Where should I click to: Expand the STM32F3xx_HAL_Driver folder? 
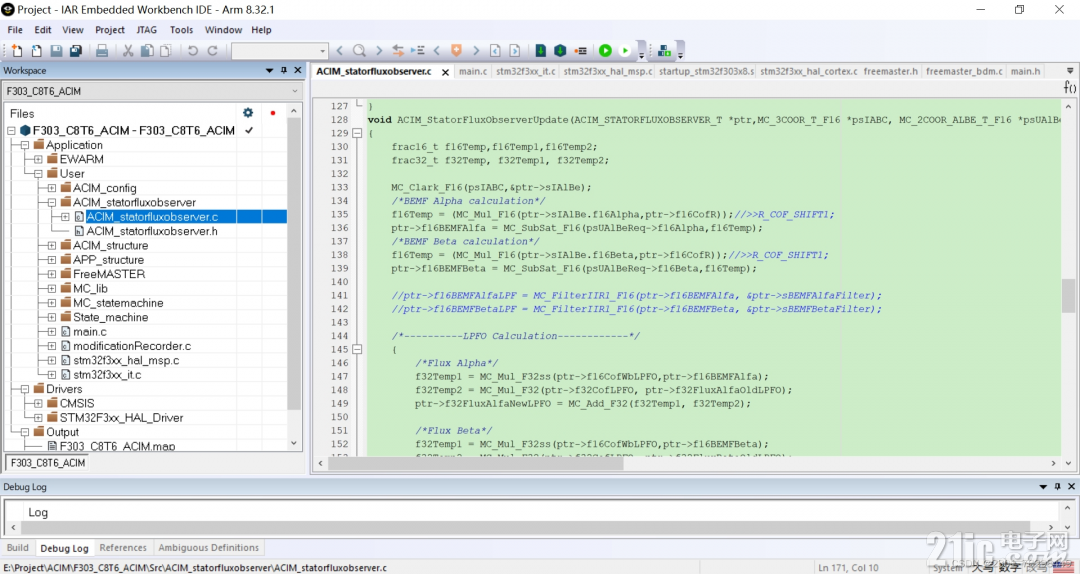click(x=38, y=418)
